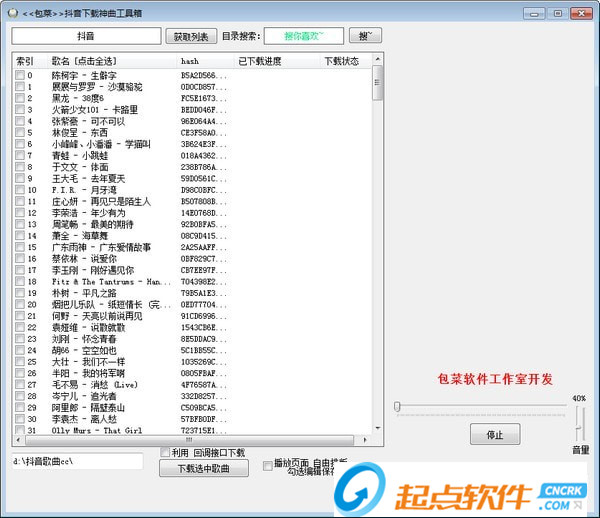Select song 萧全 - 海草舞
Screen dimensions: 600x518
point(80,236)
